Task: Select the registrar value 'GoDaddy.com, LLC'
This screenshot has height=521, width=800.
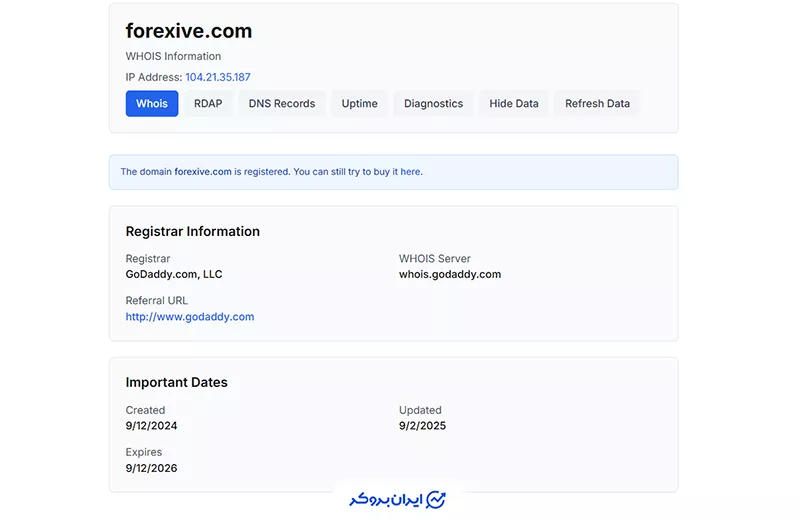Action: [x=174, y=275]
